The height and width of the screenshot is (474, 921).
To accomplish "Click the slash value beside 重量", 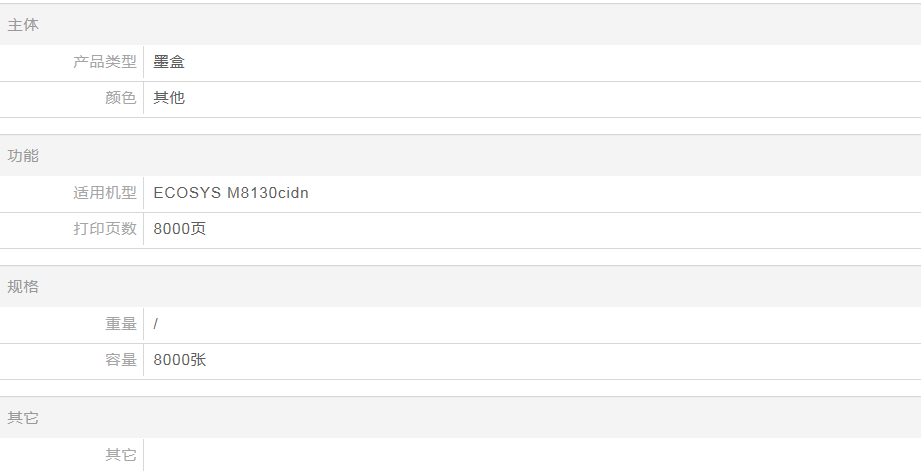I will (156, 324).
